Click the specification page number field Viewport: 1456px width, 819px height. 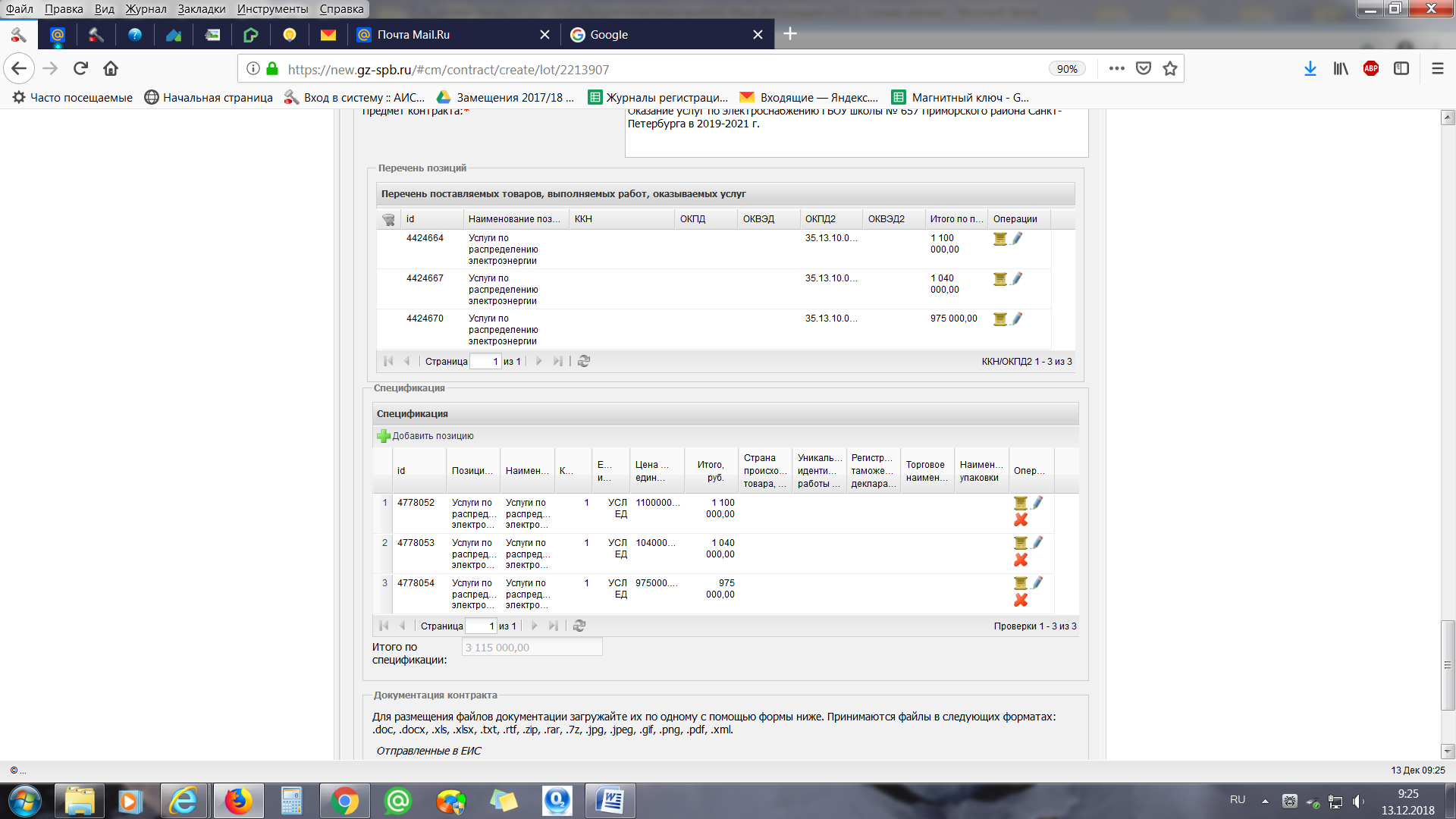[481, 626]
